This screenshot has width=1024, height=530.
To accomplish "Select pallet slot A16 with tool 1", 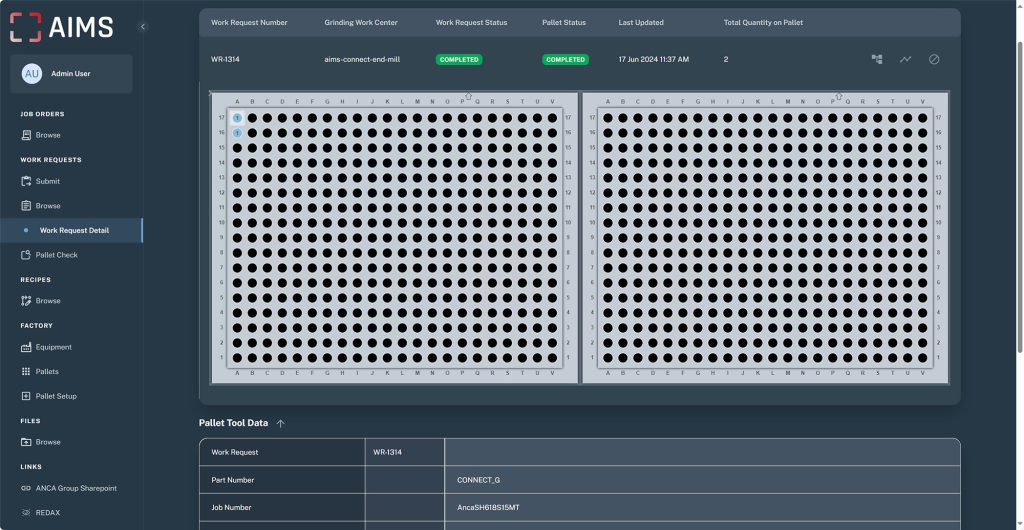I will (237, 132).
